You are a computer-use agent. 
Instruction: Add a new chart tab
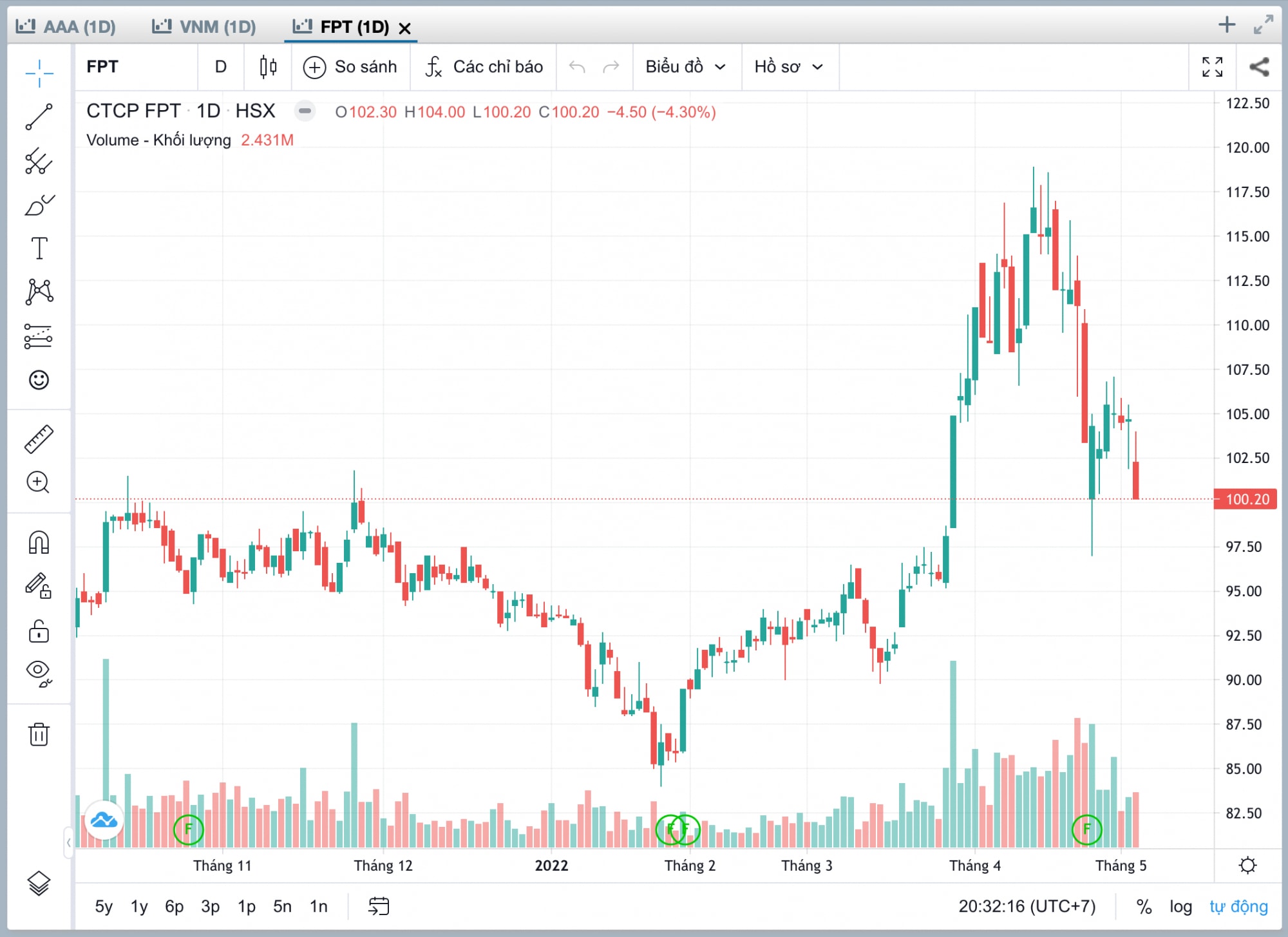[1227, 25]
